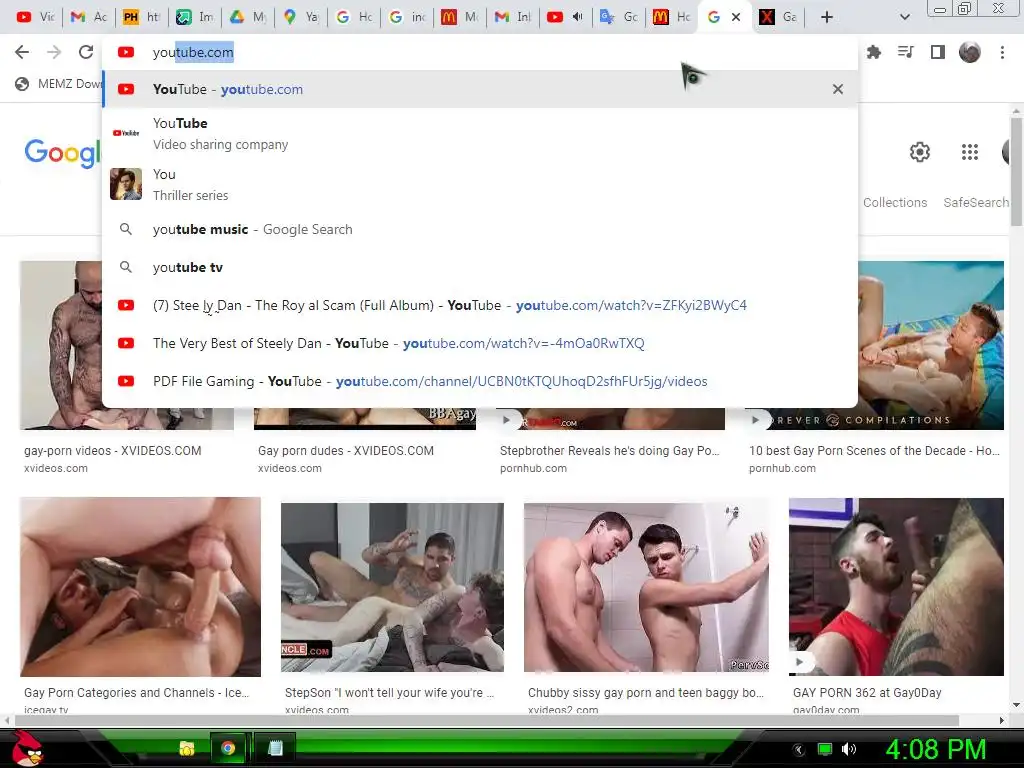
Task: Switch to the Google Drive tab
Action: (248, 17)
